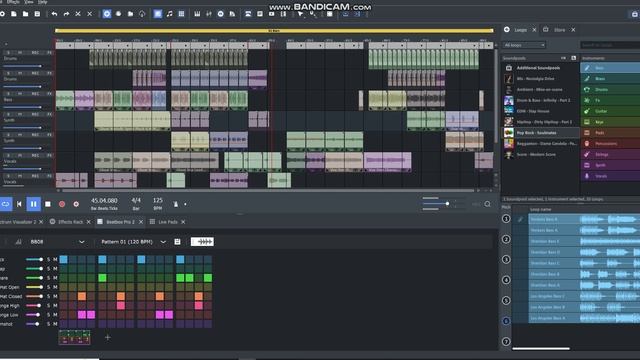Jump to start with skip-back button
This screenshot has height=360, width=640.
(19, 204)
